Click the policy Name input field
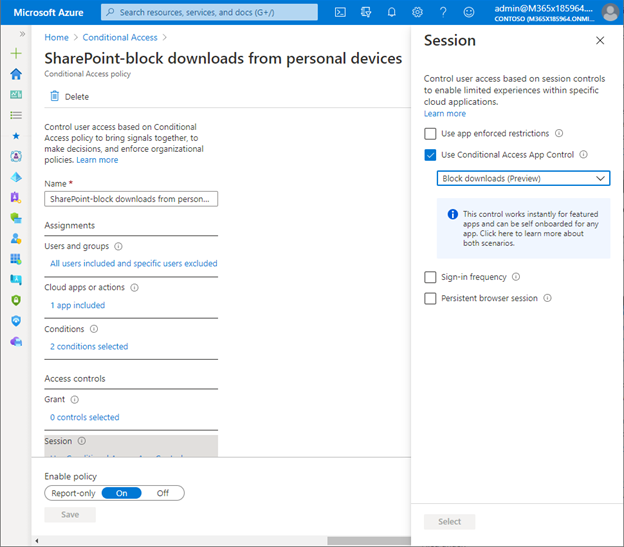Image resolution: width=624 pixels, height=547 pixels. 131,199
